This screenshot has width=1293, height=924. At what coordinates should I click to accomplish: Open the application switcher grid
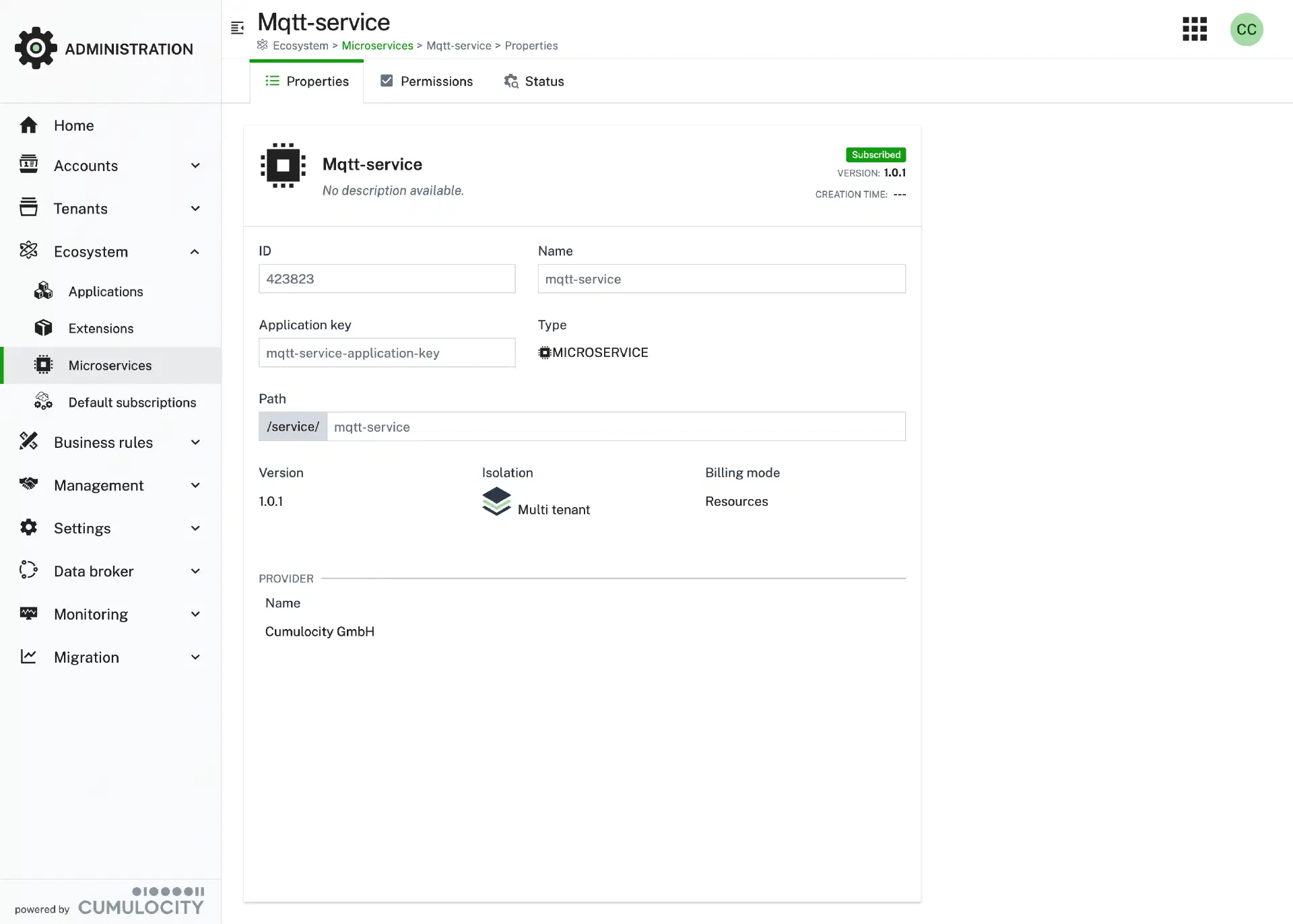[1195, 29]
